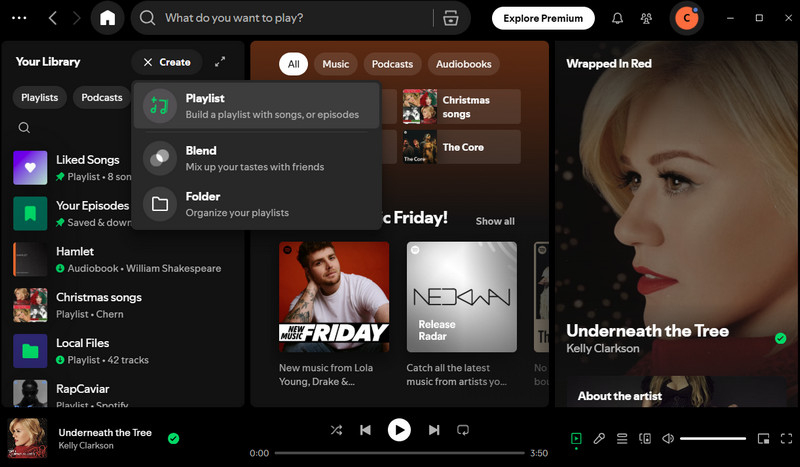
Task: Toggle Now Playing view
Action: pos(576,438)
